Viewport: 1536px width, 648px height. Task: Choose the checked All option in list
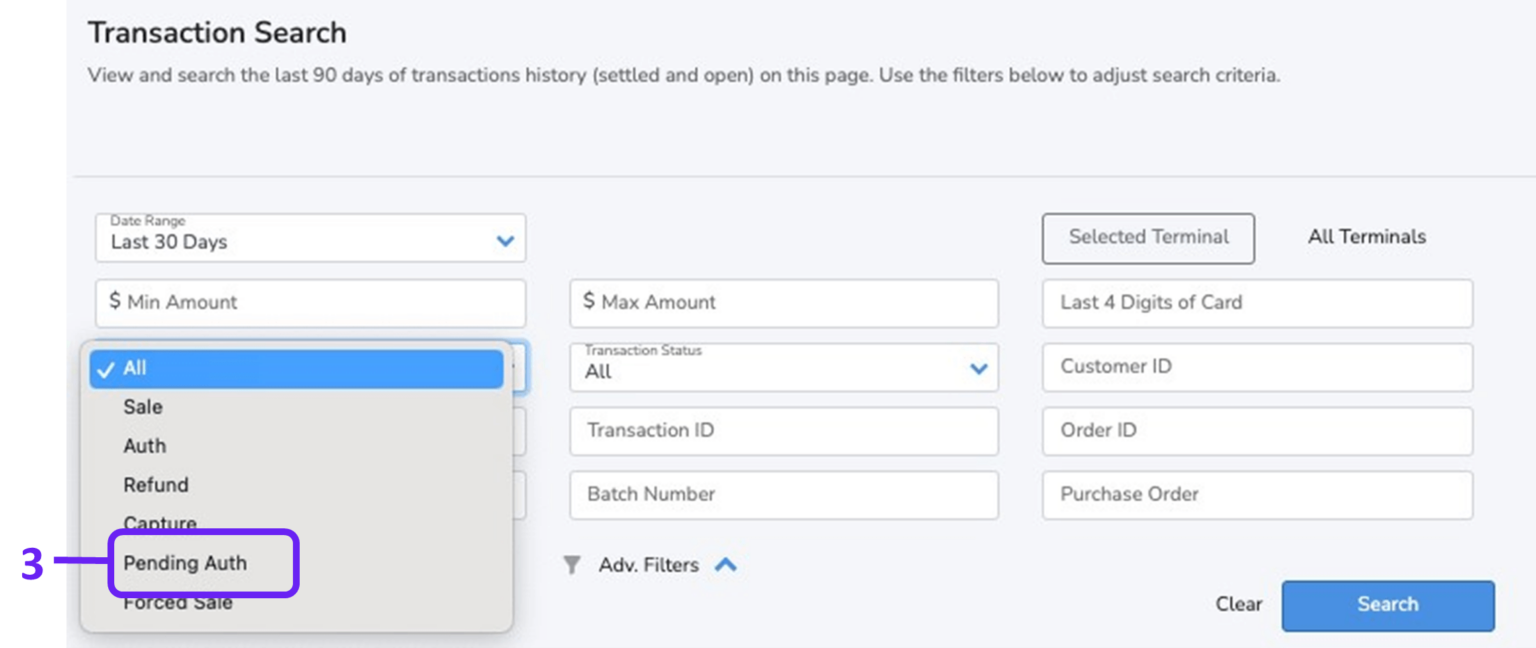click(x=296, y=369)
